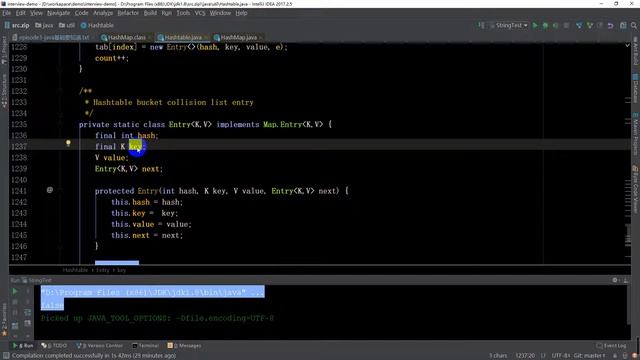
Task: Collapse the Javadoc comment at line 1232
Action: click(x=60, y=91)
